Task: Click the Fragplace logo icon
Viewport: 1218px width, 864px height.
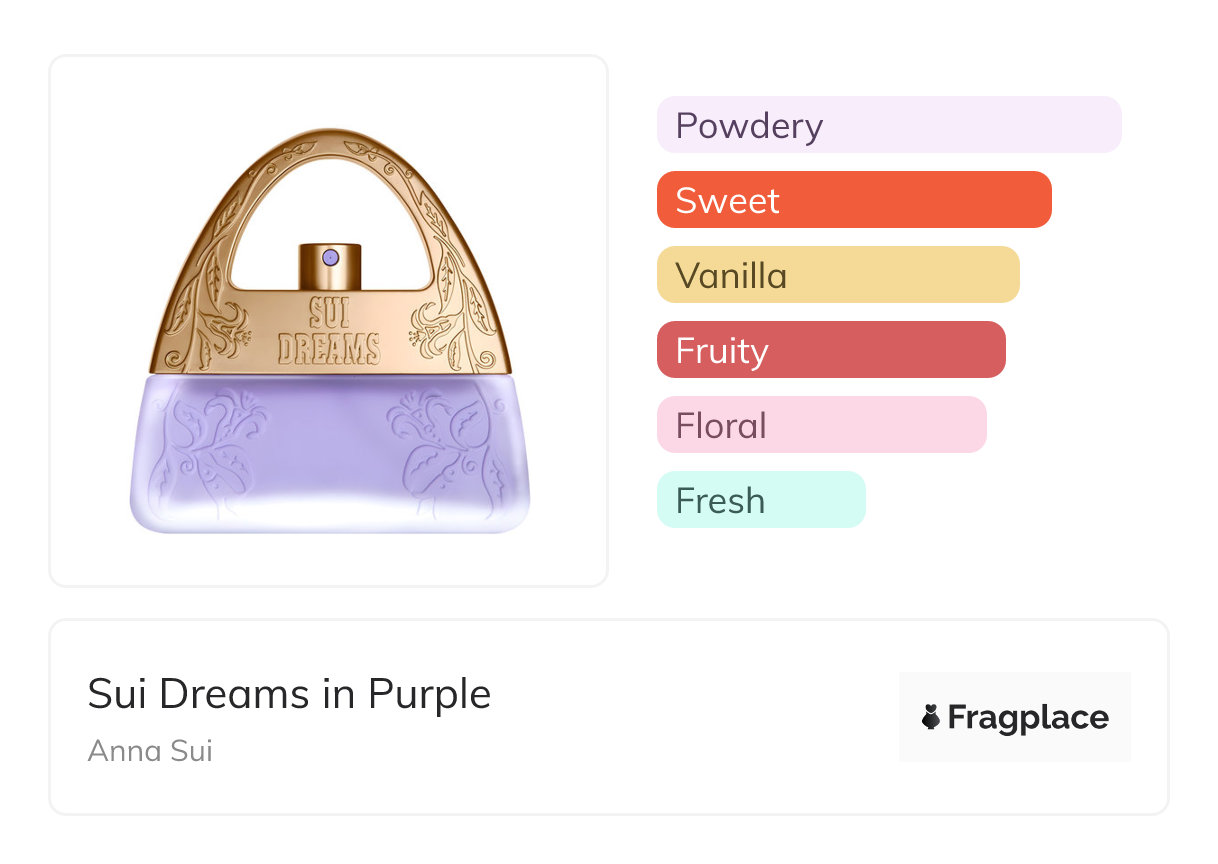Action: [x=931, y=717]
